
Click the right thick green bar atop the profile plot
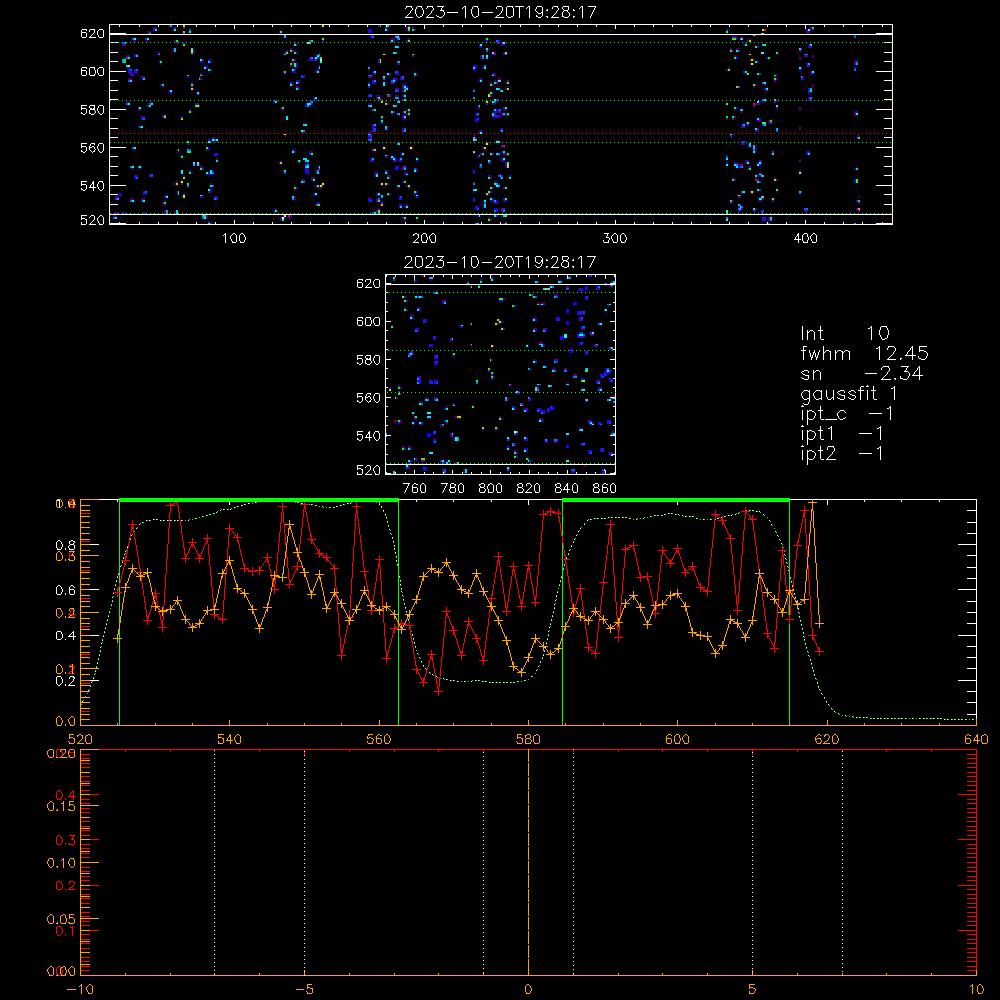pyautogui.click(x=676, y=501)
